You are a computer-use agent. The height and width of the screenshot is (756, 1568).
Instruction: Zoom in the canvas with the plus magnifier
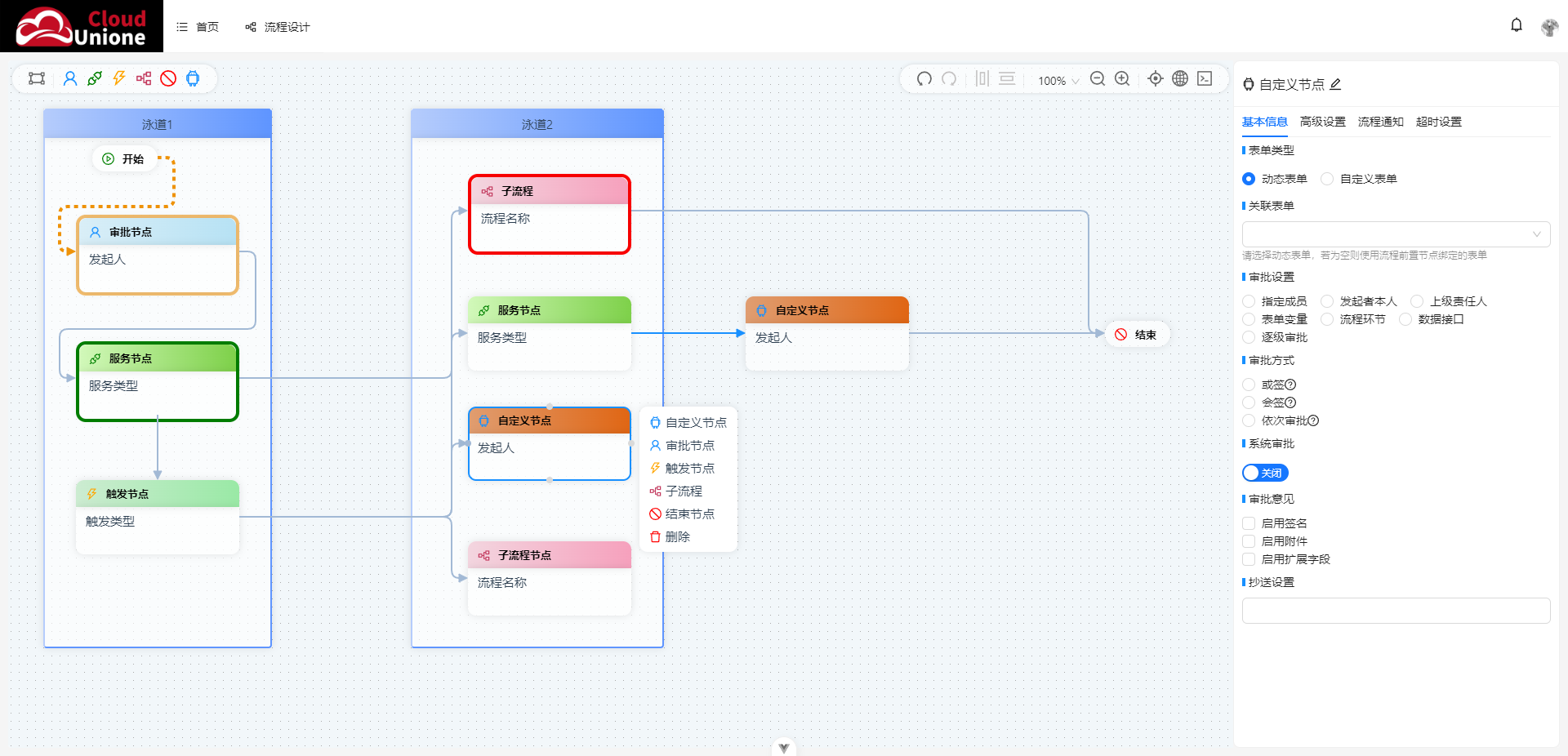[x=1123, y=78]
